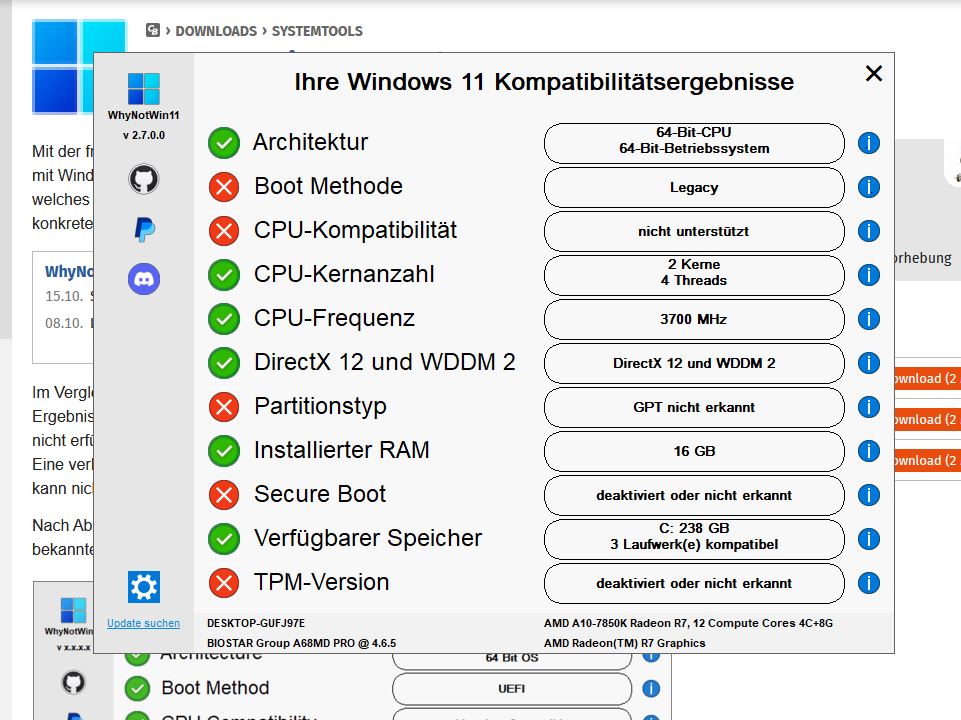
Task: Click green check icon beside Architektur
Action: pyautogui.click(x=224, y=143)
